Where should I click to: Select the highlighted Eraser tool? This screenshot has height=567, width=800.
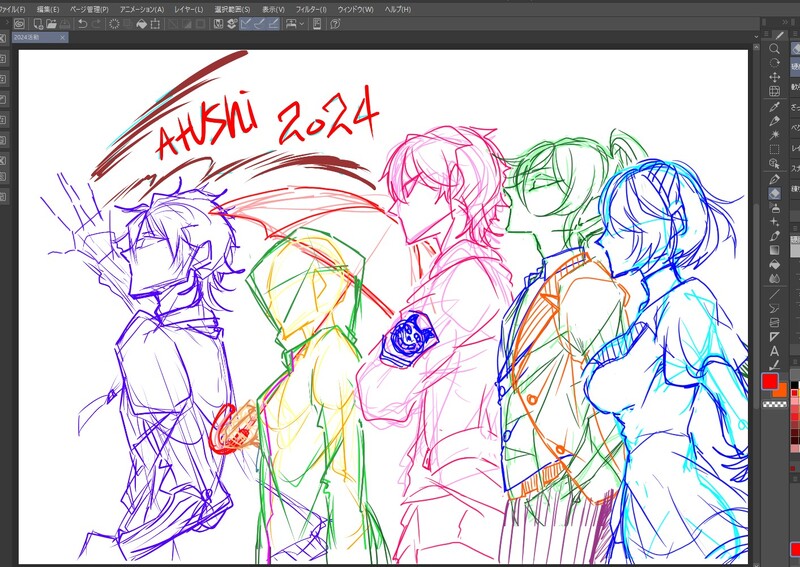774,193
